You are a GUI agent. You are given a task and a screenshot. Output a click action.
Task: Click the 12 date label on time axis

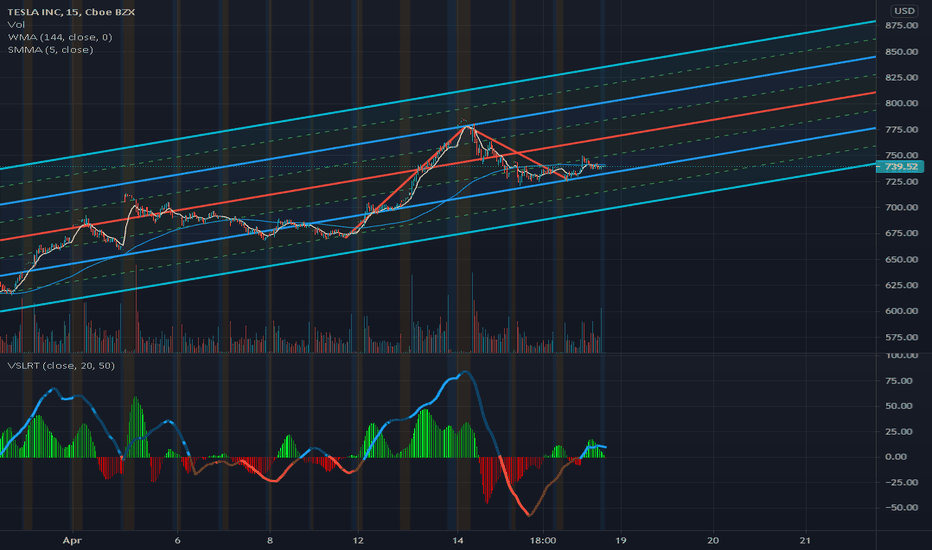pyautogui.click(x=358, y=540)
